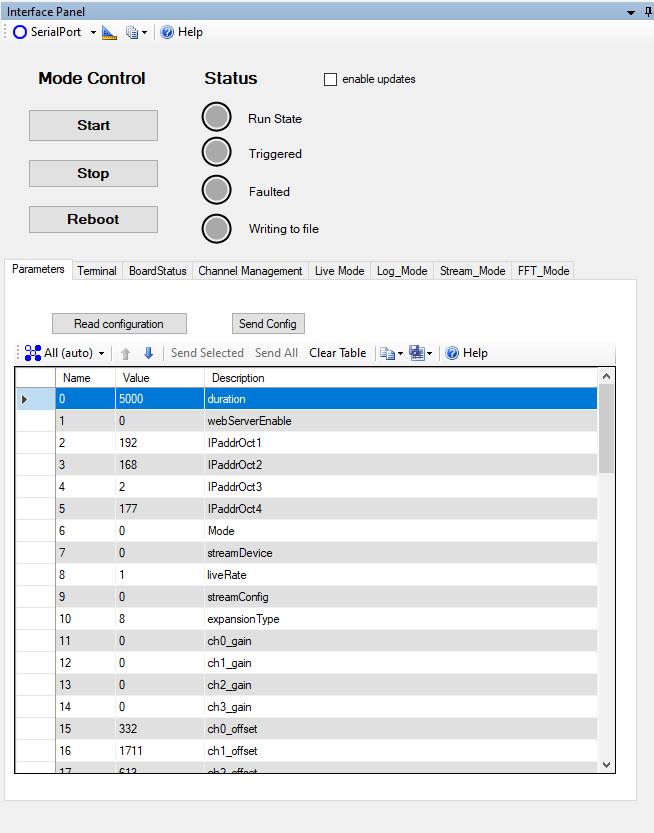Switch to the Channel Management tab
This screenshot has height=833, width=654.
(250, 271)
